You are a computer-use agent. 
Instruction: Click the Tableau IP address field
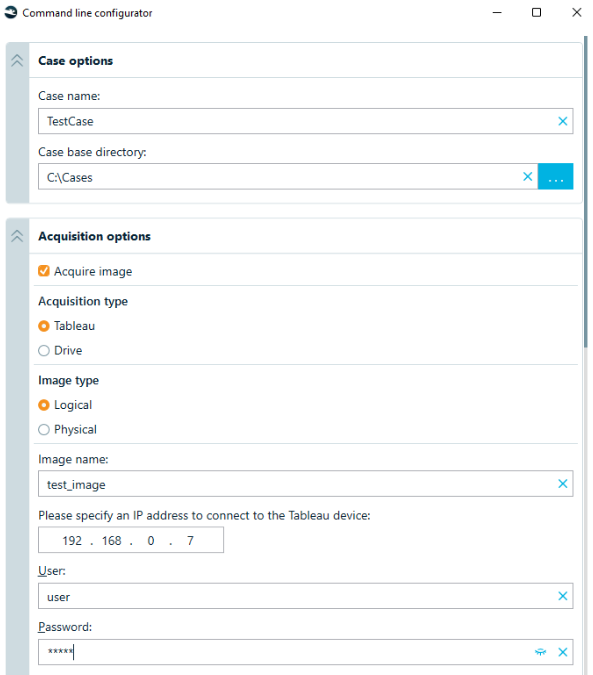[131, 540]
